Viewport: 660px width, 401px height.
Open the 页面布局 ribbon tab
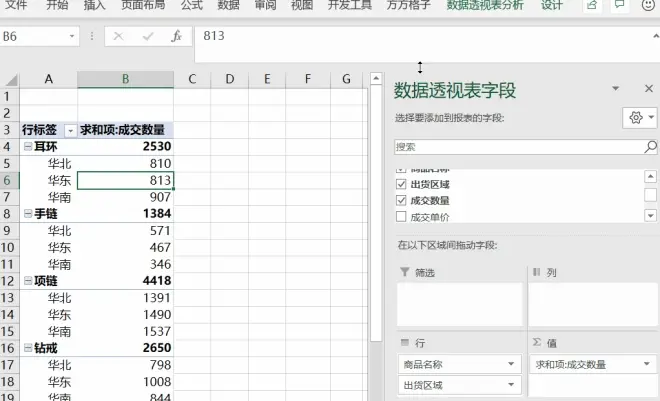coord(143,5)
